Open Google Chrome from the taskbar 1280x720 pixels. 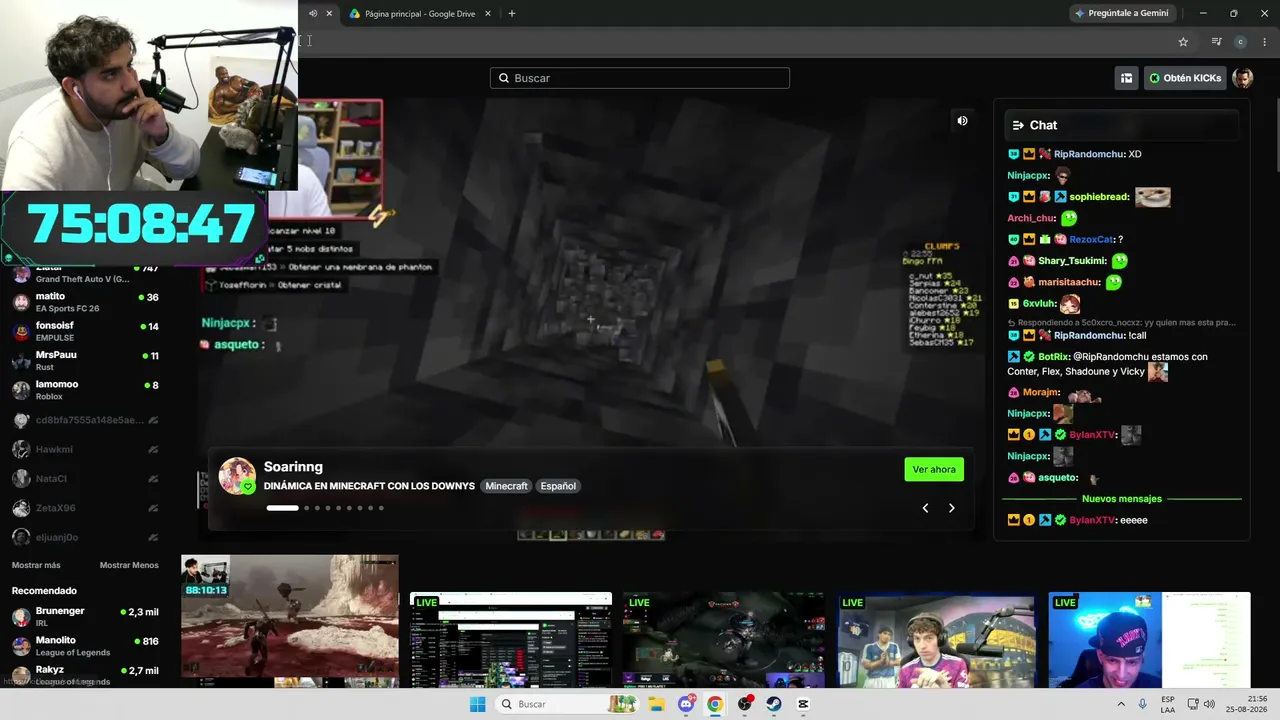coord(715,704)
